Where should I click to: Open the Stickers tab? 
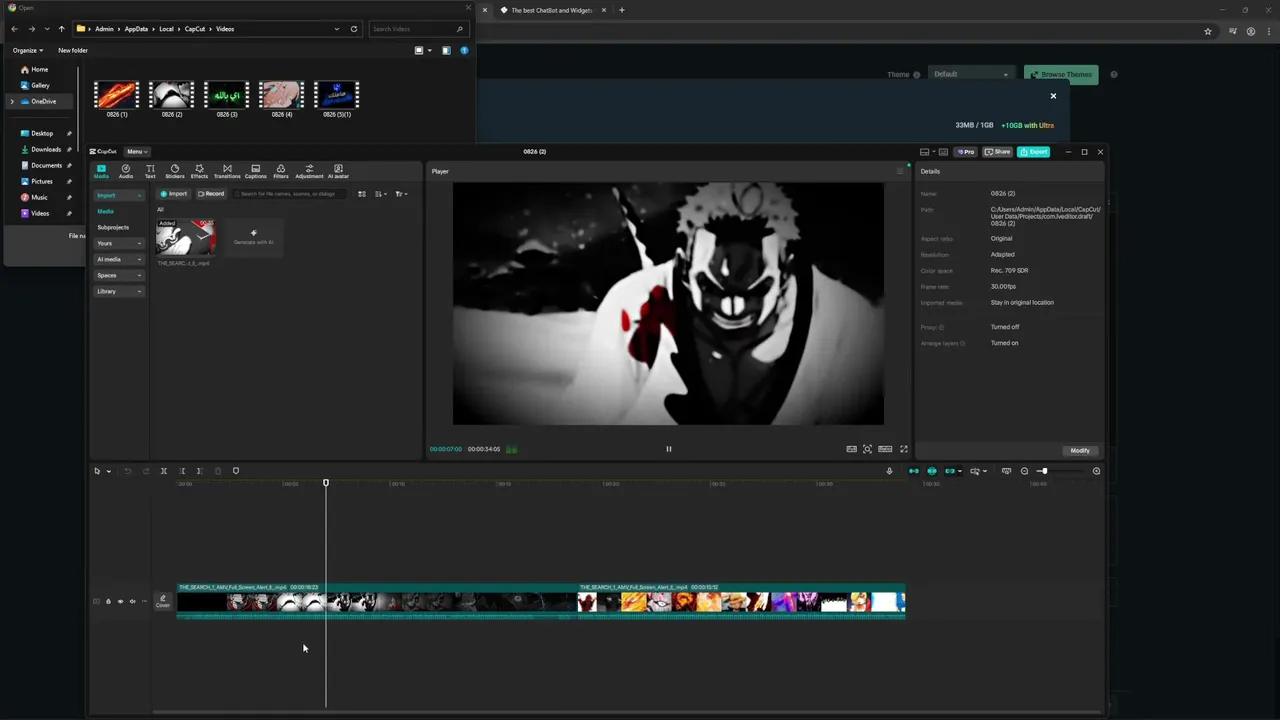coord(175,171)
